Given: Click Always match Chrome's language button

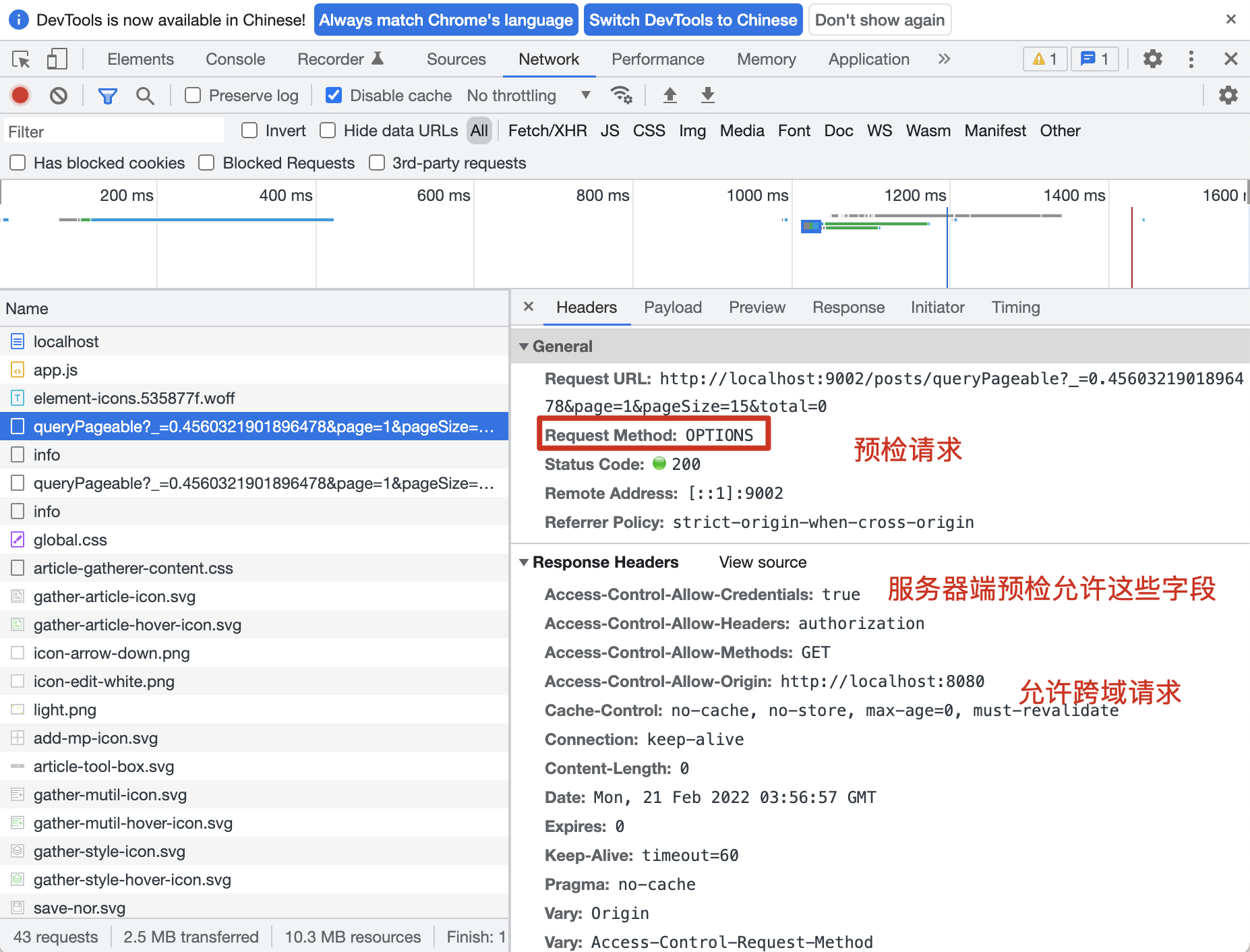Looking at the screenshot, I should [446, 20].
